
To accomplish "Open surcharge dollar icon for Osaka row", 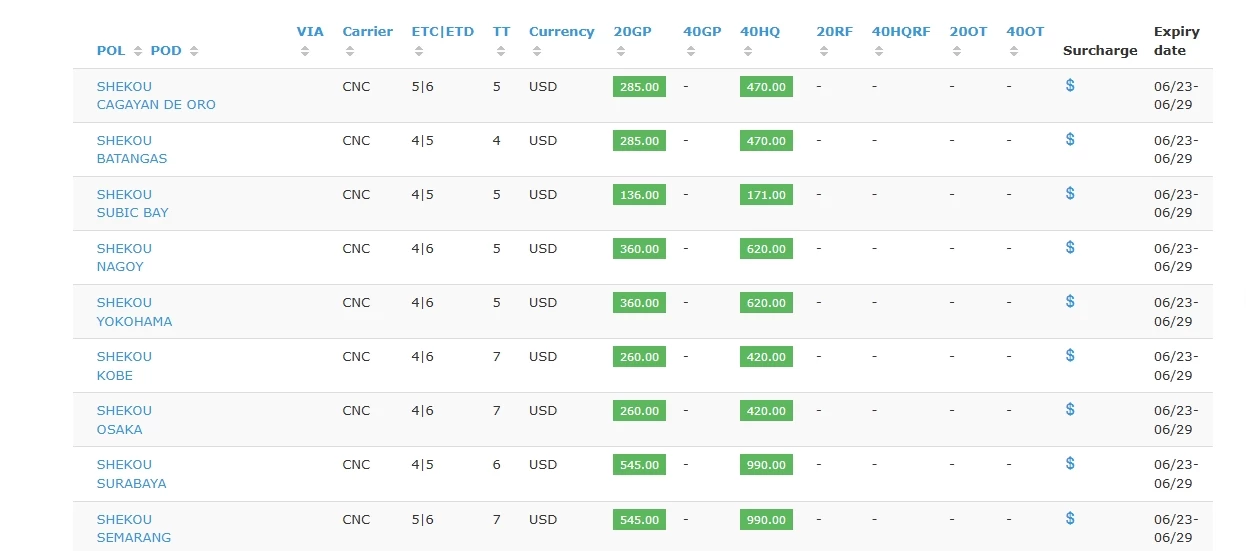I will [1070, 410].
